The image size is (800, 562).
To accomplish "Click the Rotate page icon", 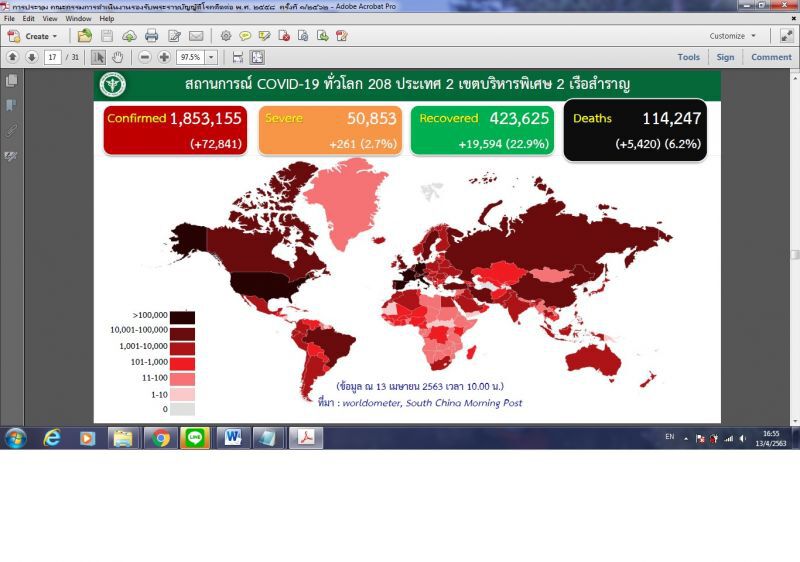I will click(303, 36).
